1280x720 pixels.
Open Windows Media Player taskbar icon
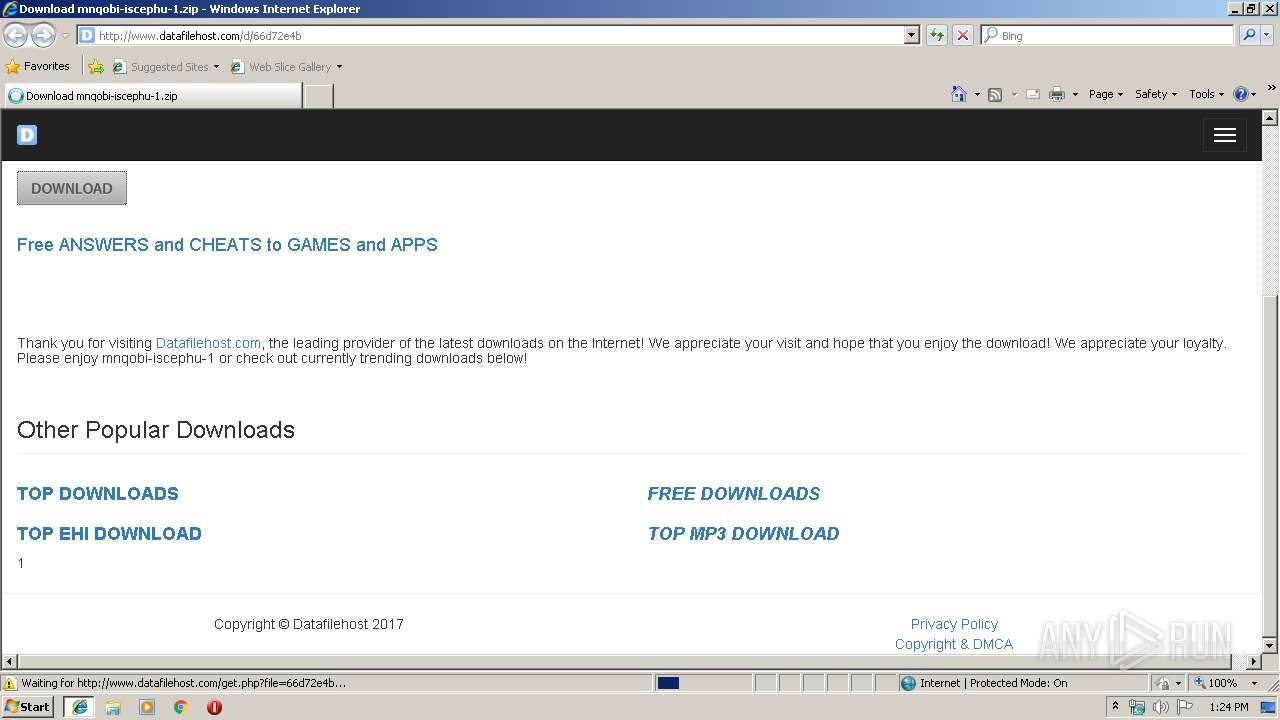tap(147, 707)
